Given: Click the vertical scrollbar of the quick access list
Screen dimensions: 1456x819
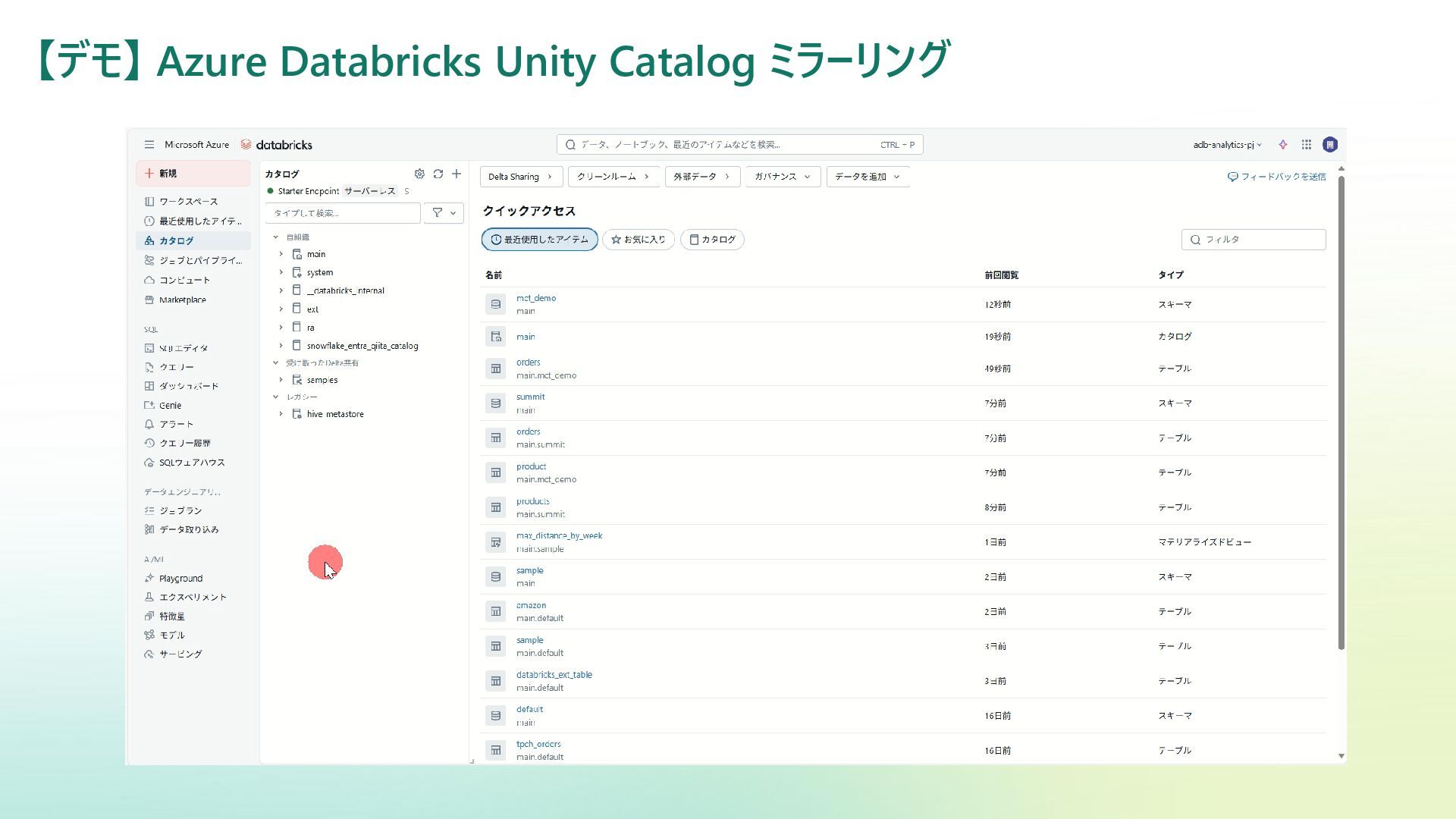Looking at the screenshot, I should click(x=1341, y=409).
